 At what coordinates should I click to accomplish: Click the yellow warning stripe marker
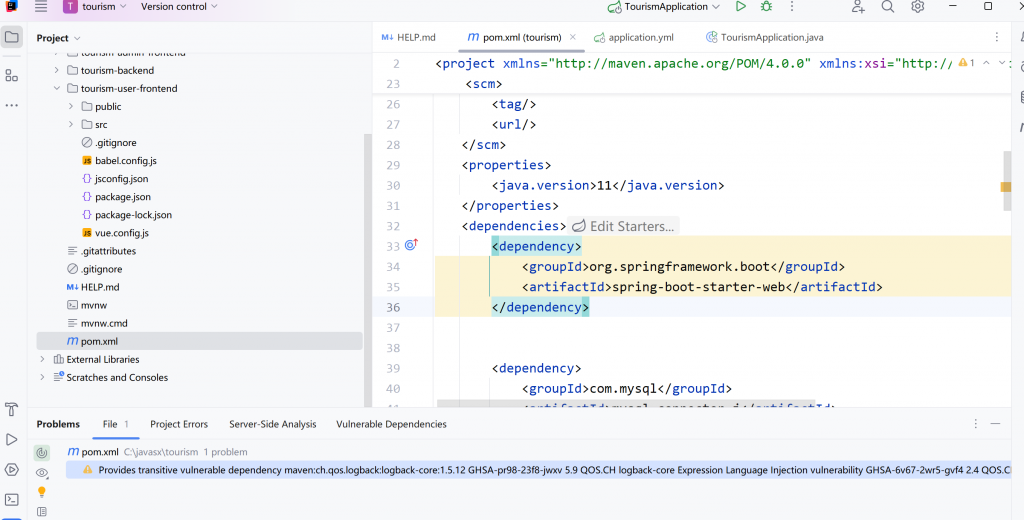(1006, 187)
